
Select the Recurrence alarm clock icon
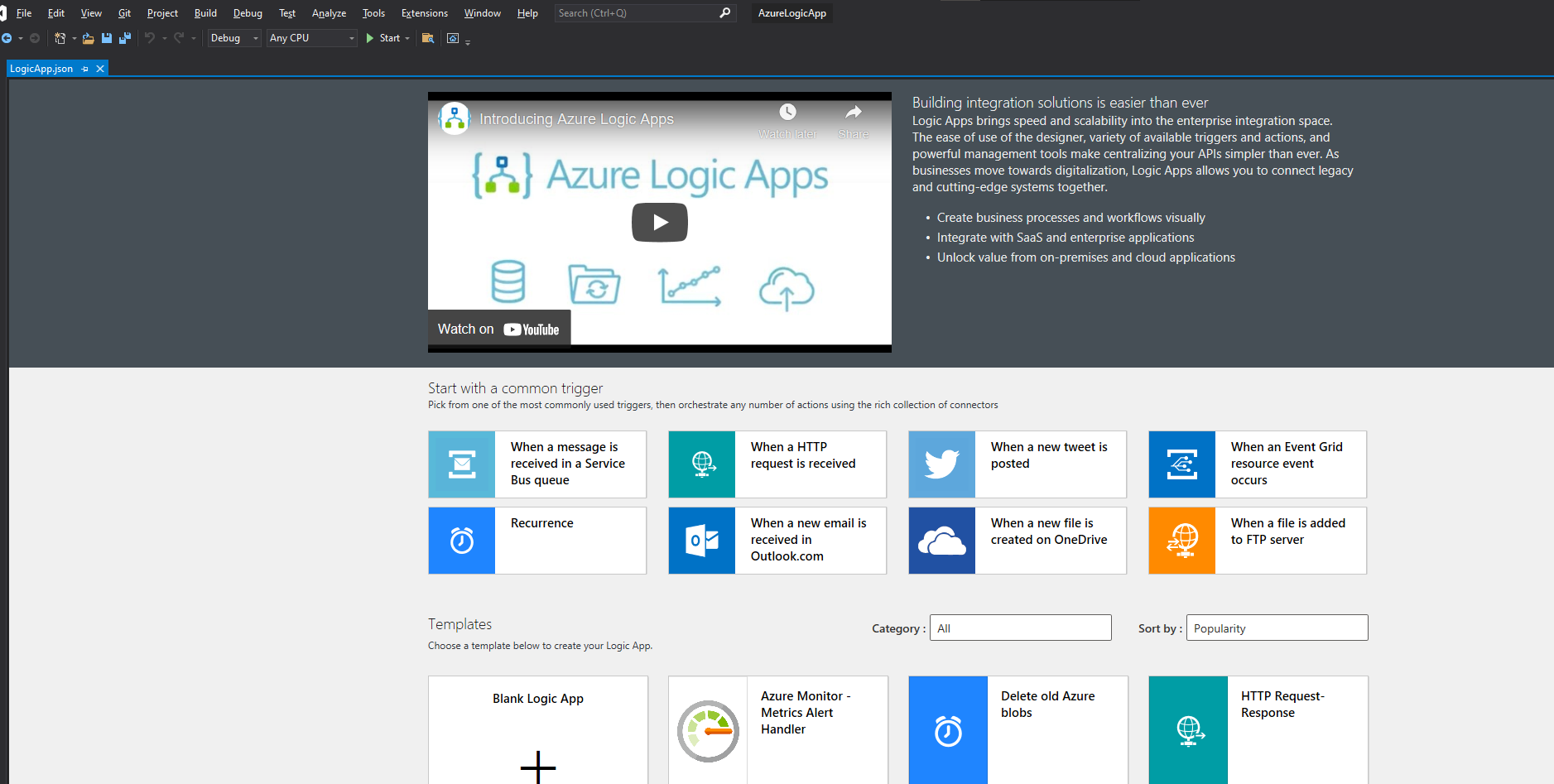tap(462, 541)
